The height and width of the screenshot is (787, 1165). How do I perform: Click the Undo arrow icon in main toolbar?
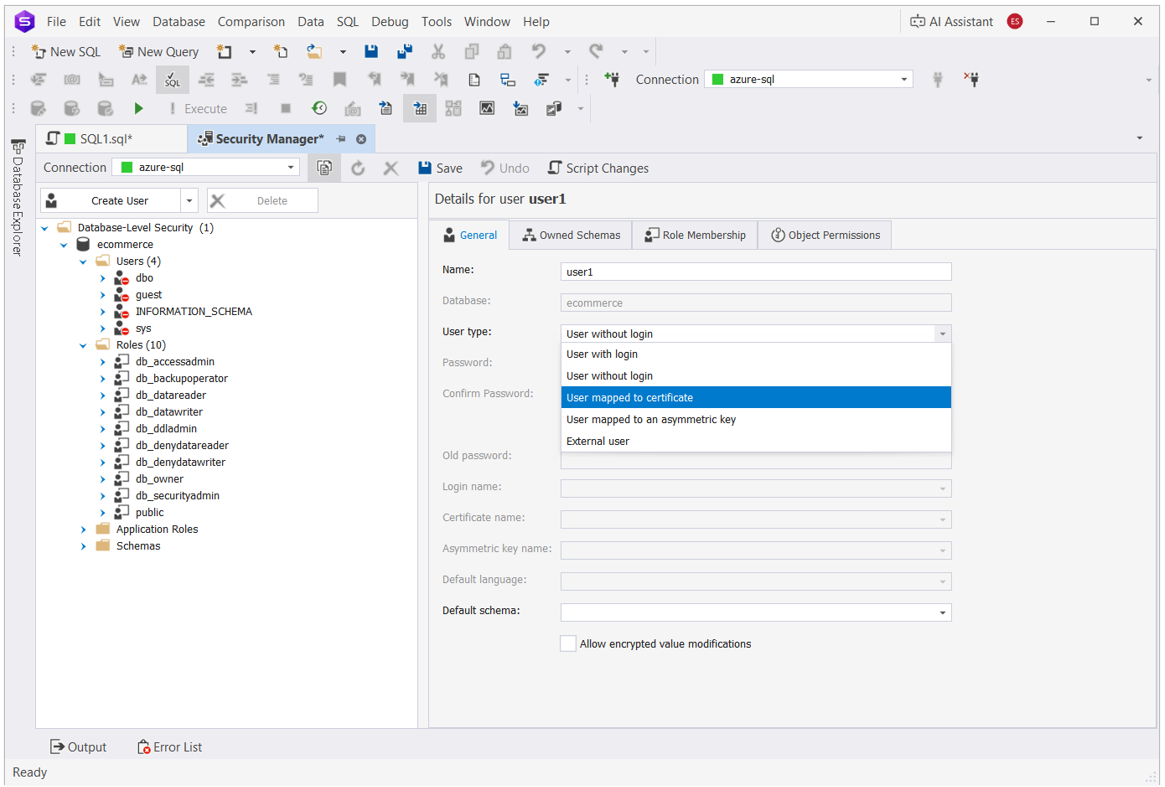(x=539, y=51)
